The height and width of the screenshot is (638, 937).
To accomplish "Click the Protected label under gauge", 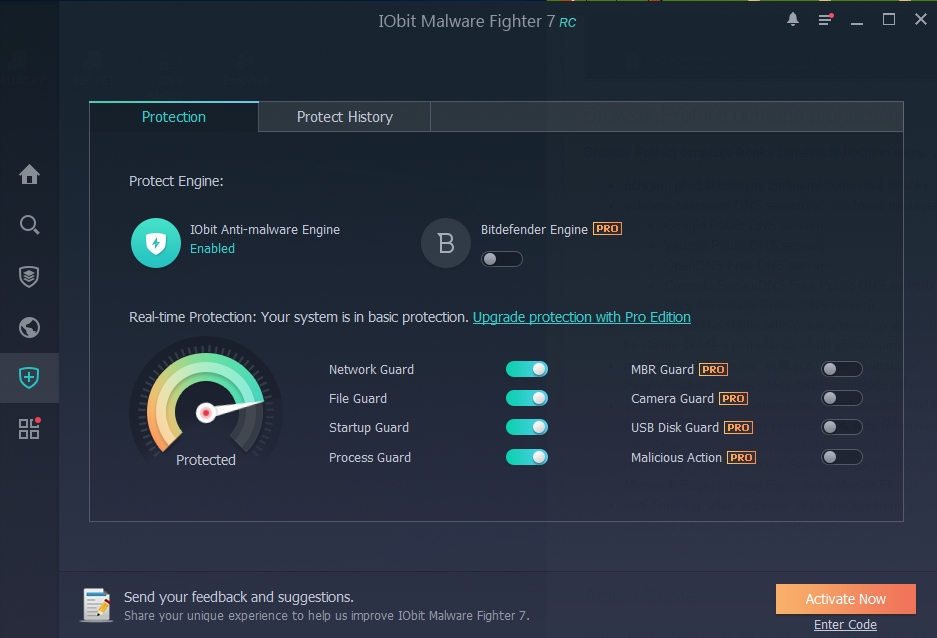I will [206, 460].
